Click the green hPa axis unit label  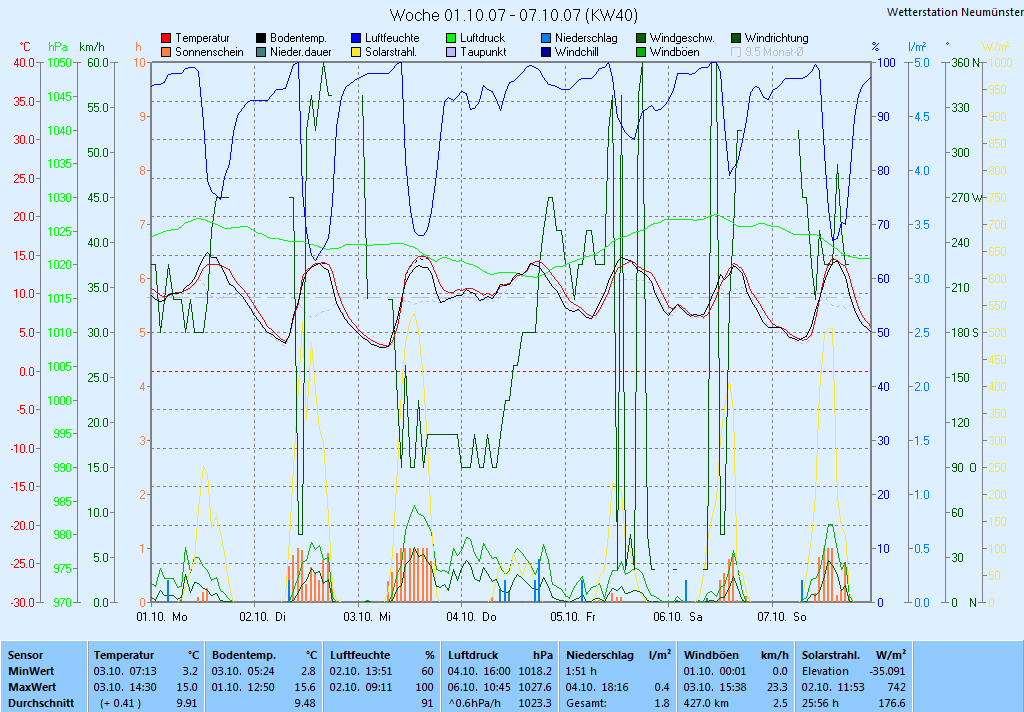pos(58,47)
